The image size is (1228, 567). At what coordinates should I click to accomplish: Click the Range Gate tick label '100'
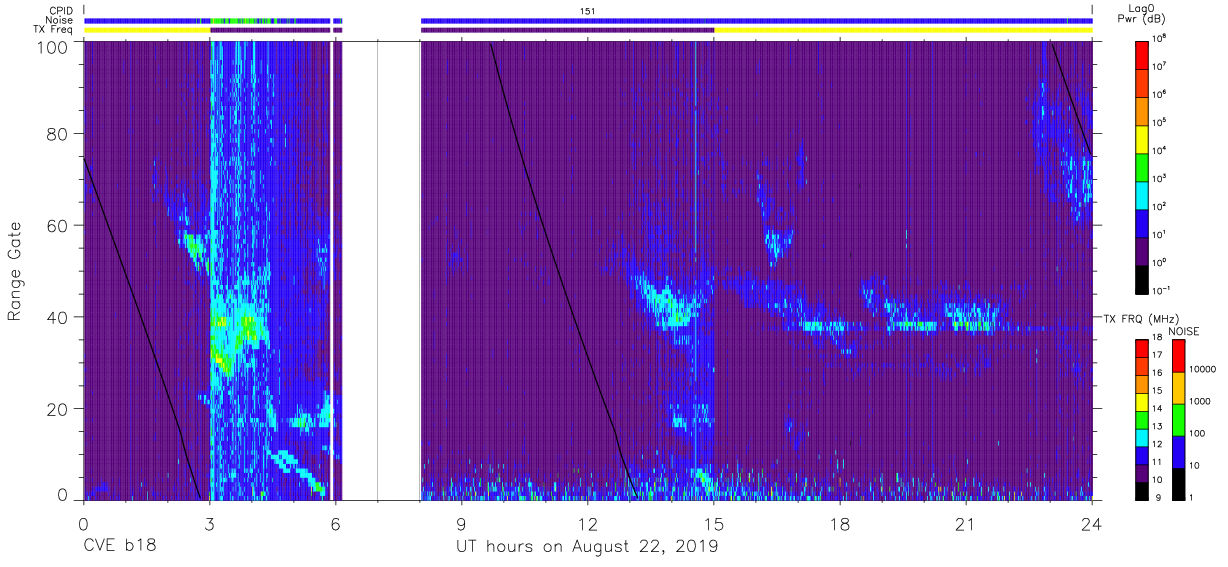pos(54,47)
